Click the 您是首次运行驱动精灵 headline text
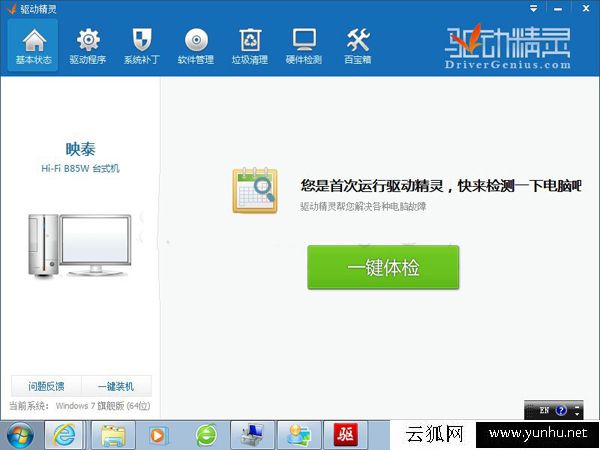Viewport: 600px width, 450px height. pyautogui.click(x=441, y=186)
